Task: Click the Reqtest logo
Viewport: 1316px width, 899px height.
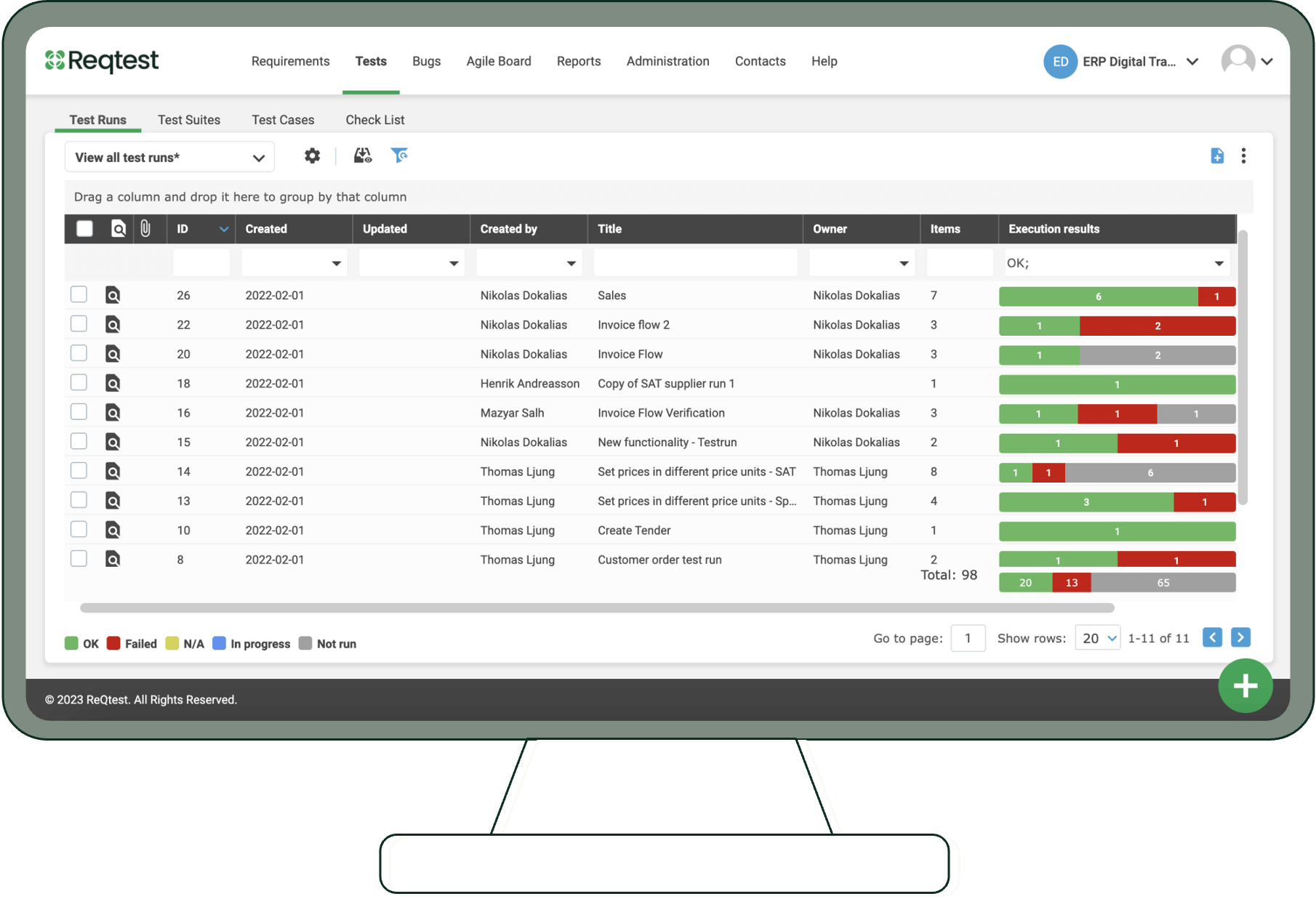Action: pos(102,61)
